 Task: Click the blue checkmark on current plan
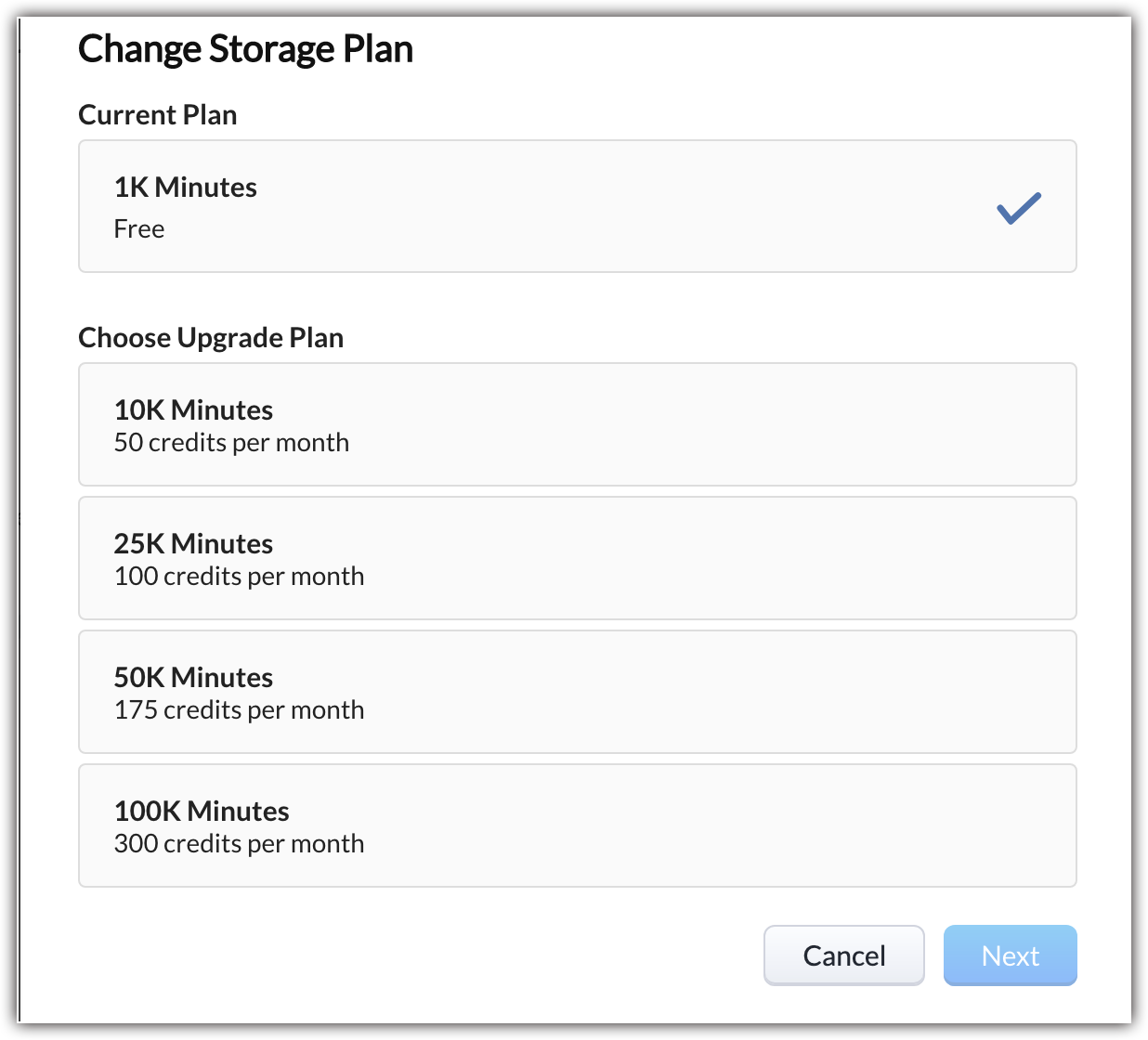tap(1018, 208)
